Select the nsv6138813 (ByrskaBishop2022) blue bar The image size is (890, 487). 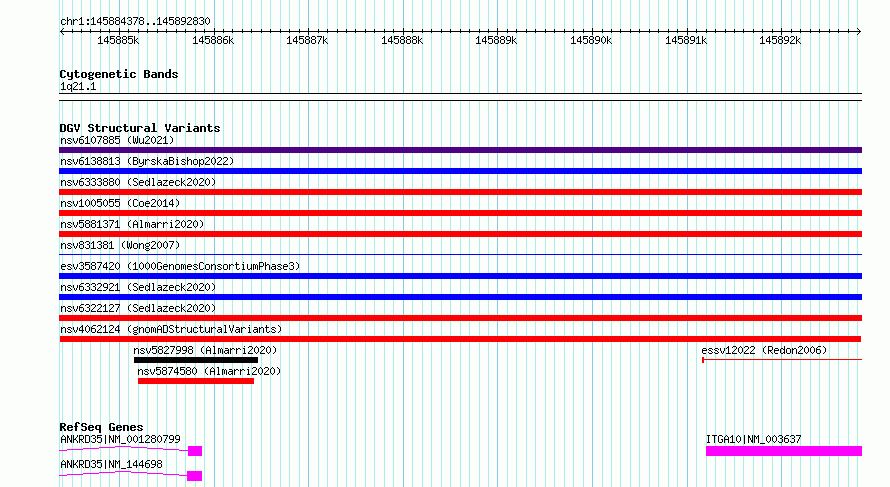(460, 171)
